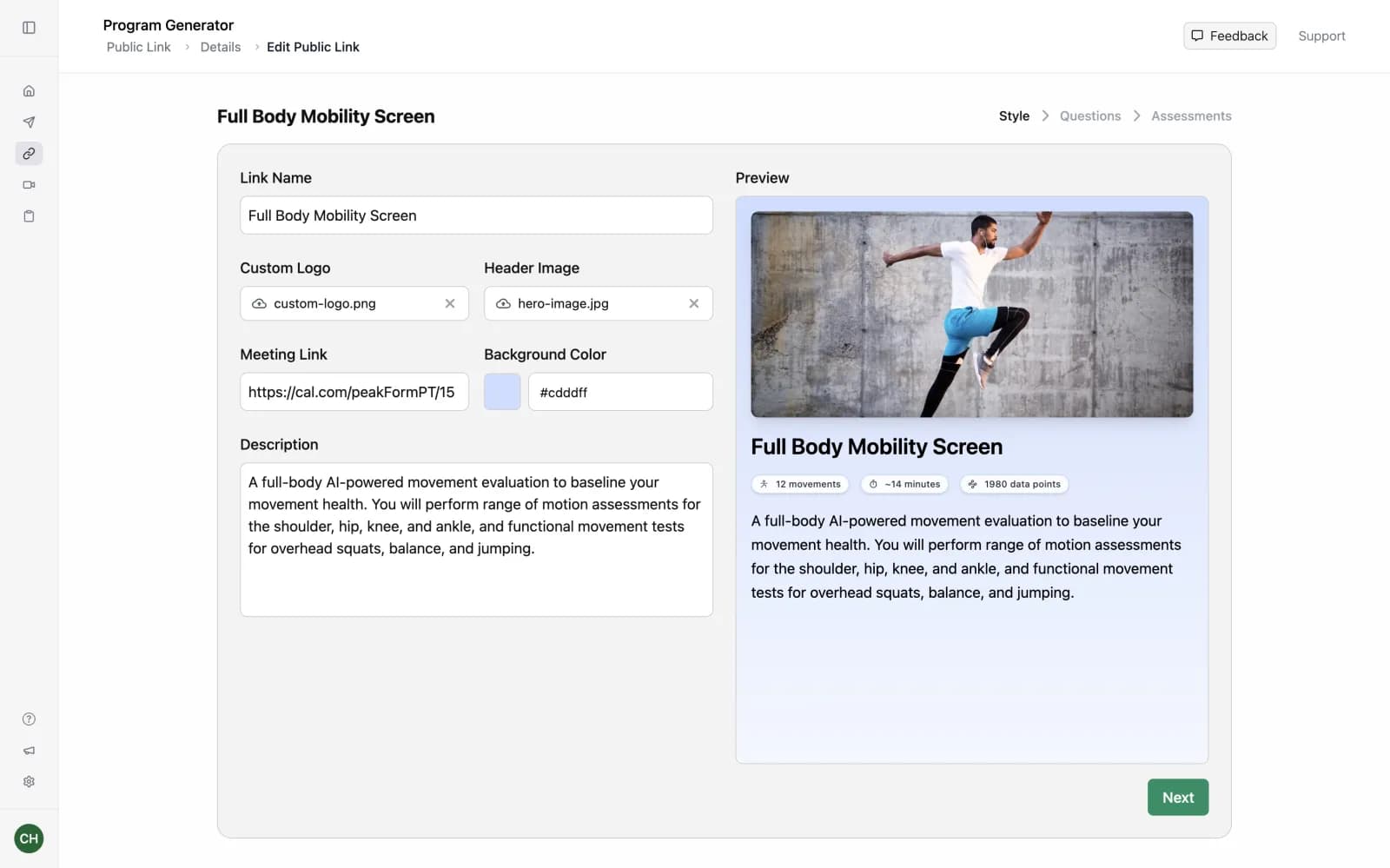
Task: Collapse the sidebar with the panel toggle
Action: click(x=29, y=27)
